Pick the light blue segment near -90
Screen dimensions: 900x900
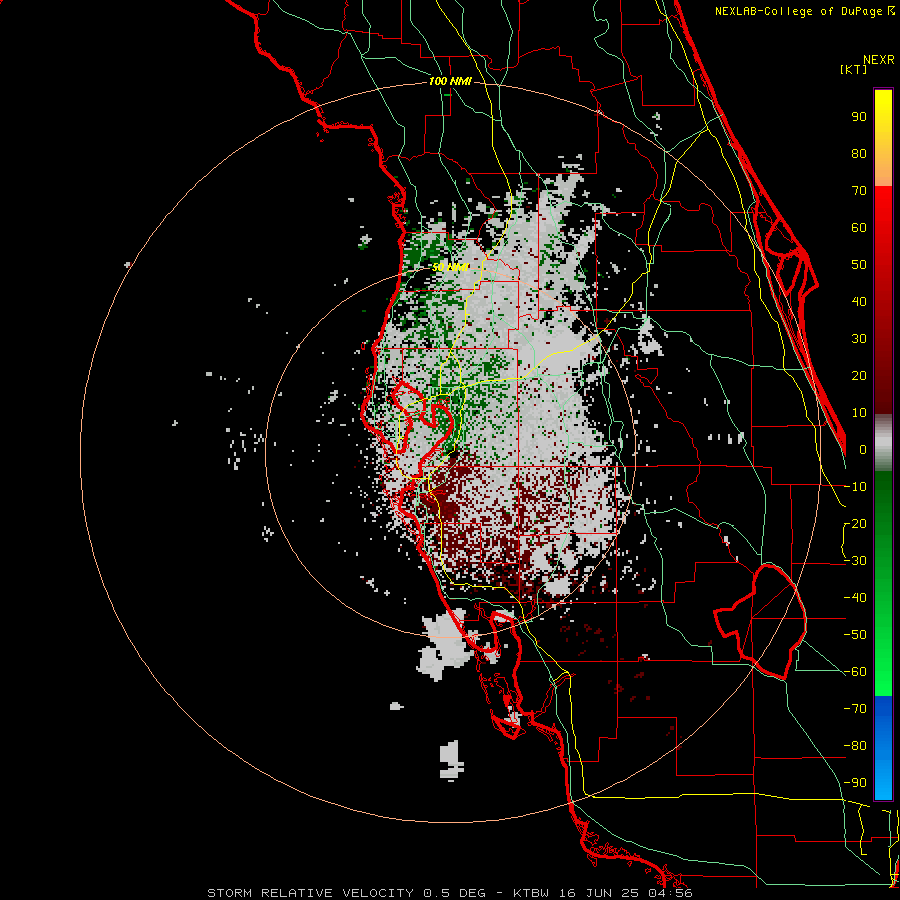(x=883, y=783)
